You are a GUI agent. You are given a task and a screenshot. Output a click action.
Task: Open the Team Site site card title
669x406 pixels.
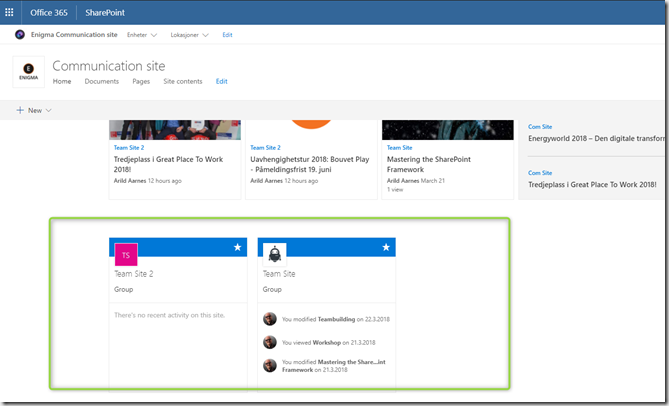click(x=279, y=274)
